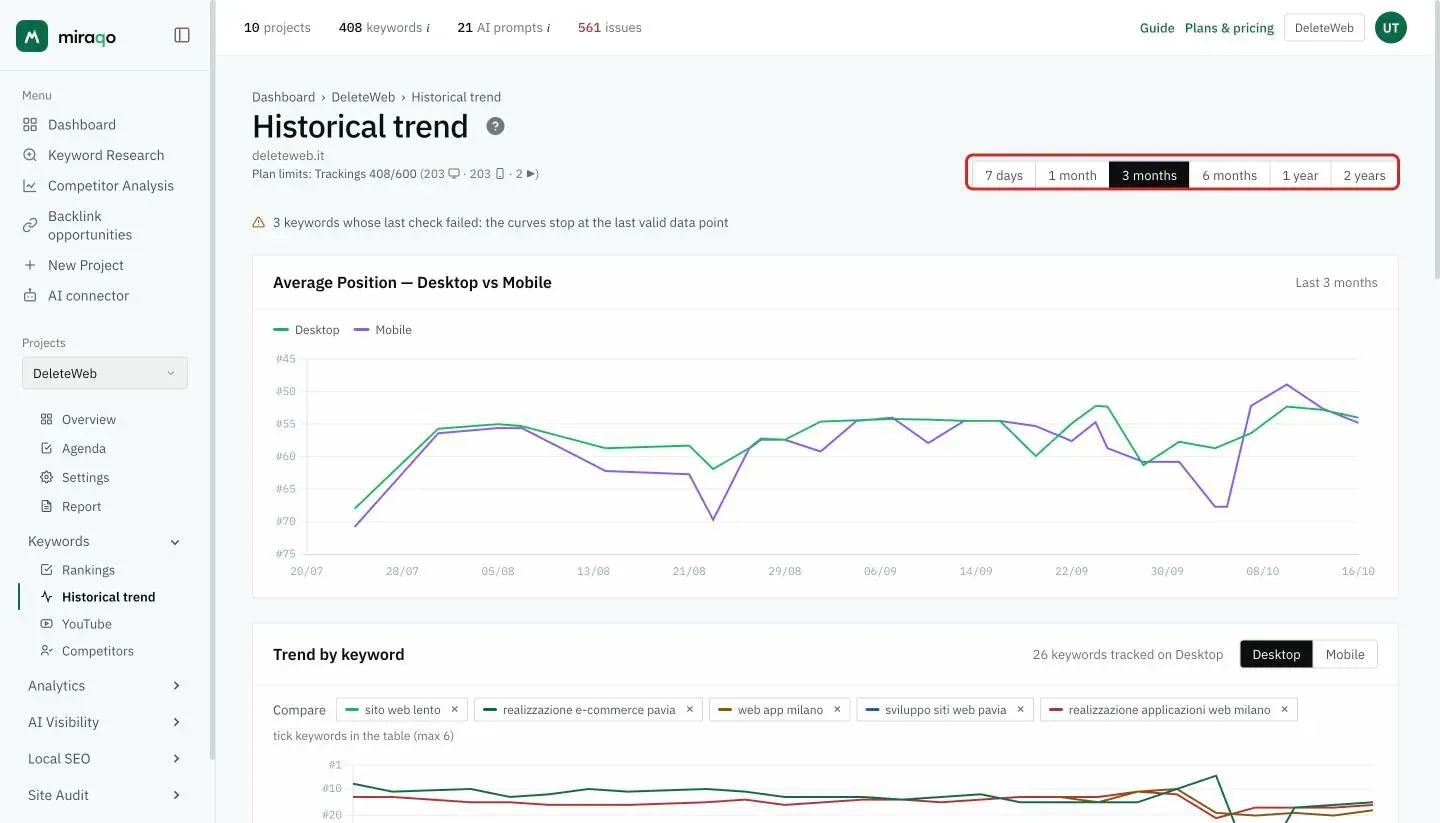Open the UT user avatar
Image resolution: width=1440 pixels, height=823 pixels.
1390,28
